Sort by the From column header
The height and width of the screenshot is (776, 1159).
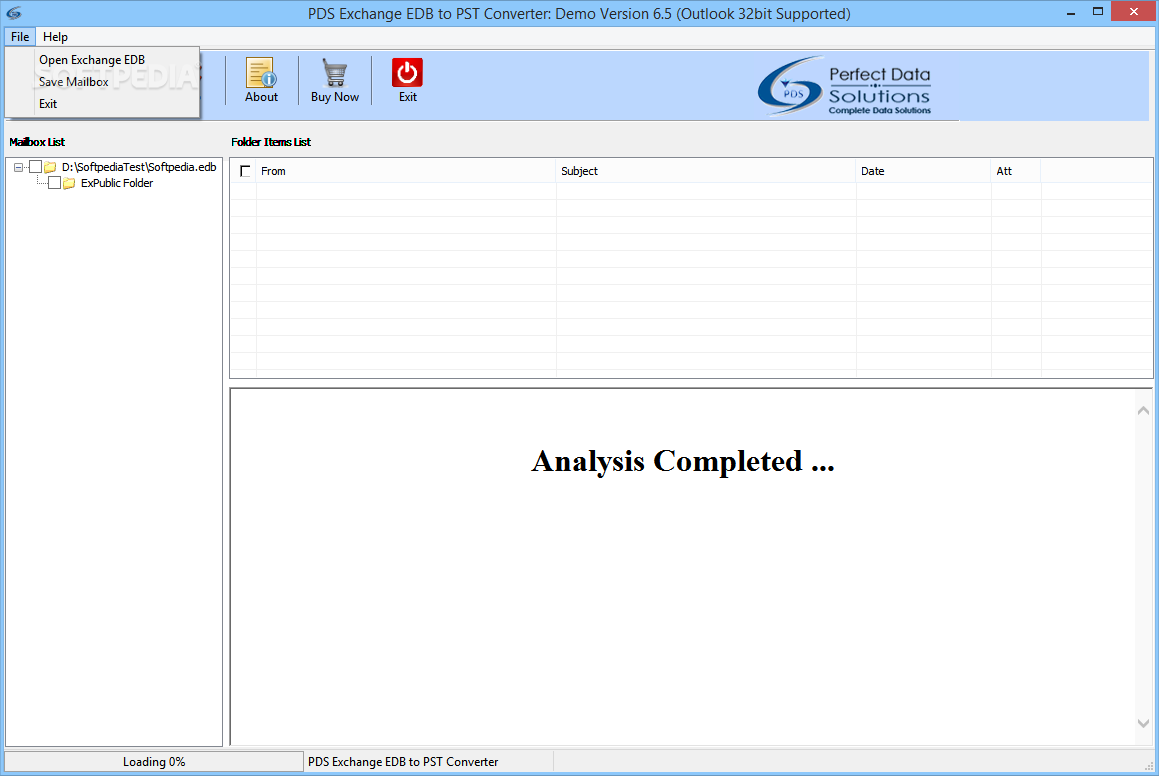point(406,171)
